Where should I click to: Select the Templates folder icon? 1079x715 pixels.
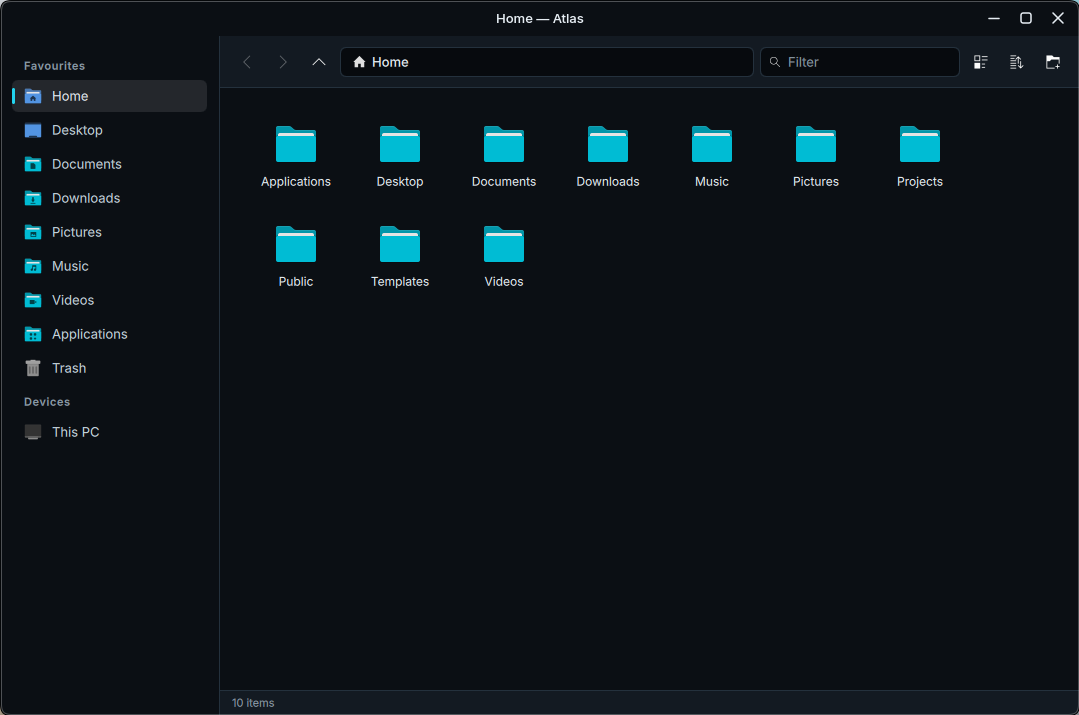tap(400, 244)
